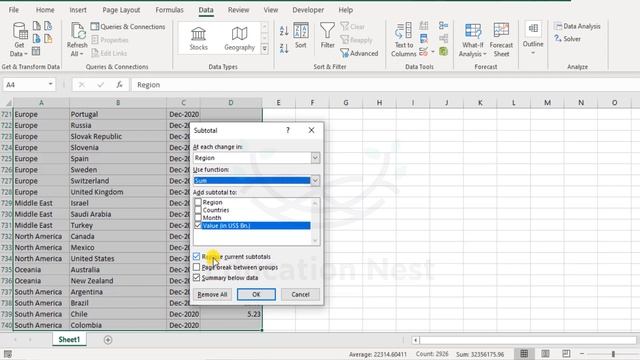Open Queries & Connections pane
The image size is (640, 360).
(x=128, y=27)
